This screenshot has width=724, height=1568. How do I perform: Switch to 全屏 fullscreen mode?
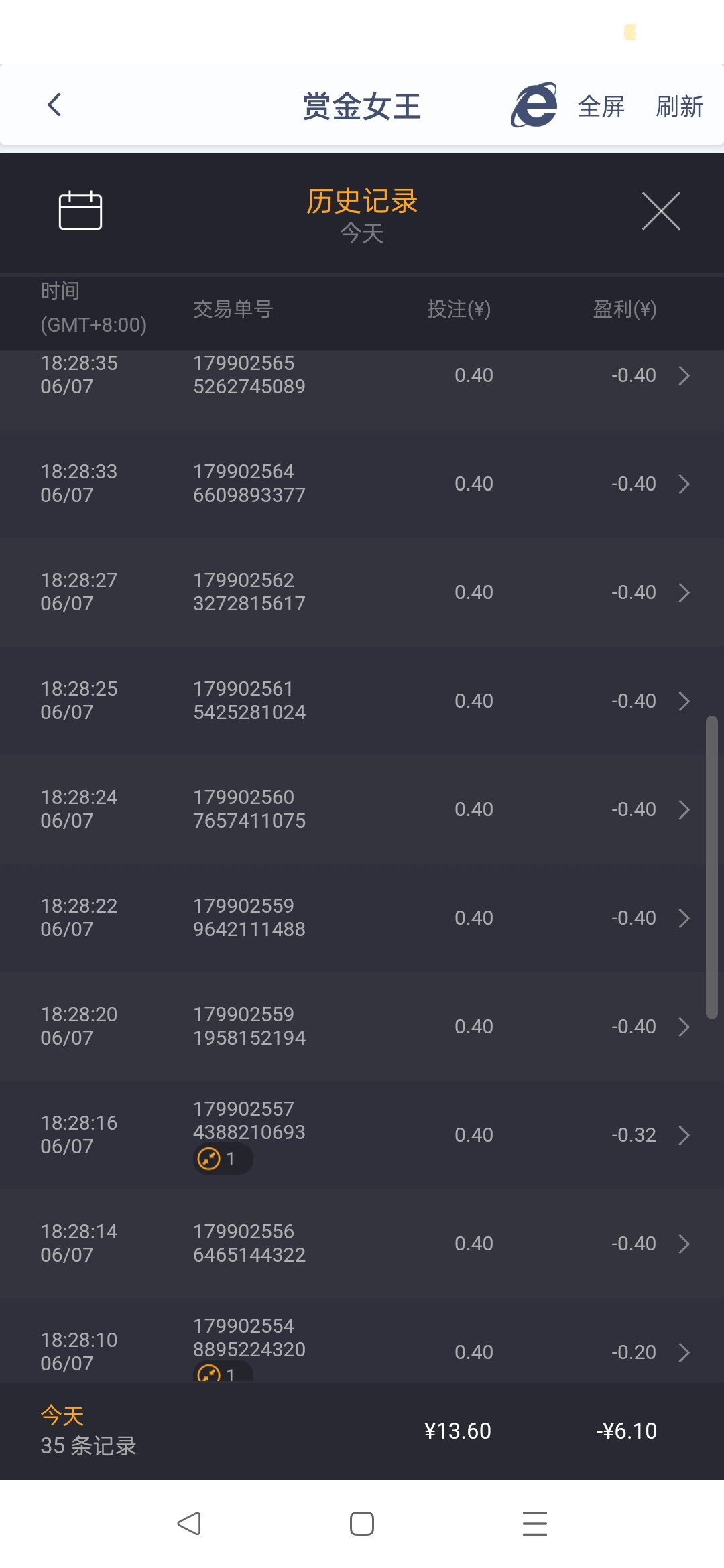click(601, 107)
